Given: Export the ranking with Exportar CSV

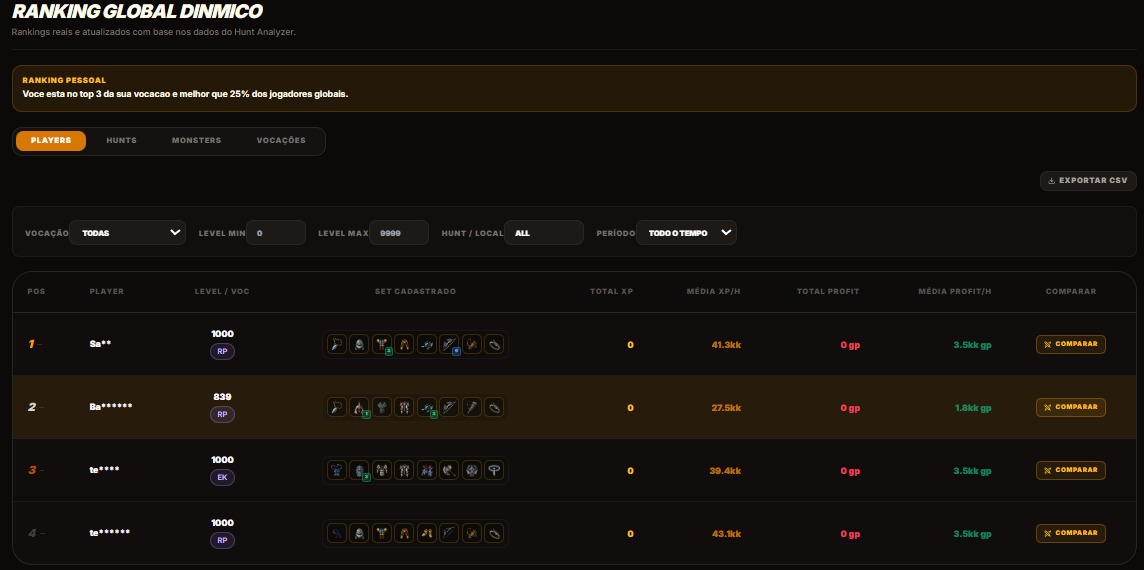Looking at the screenshot, I should [1088, 180].
